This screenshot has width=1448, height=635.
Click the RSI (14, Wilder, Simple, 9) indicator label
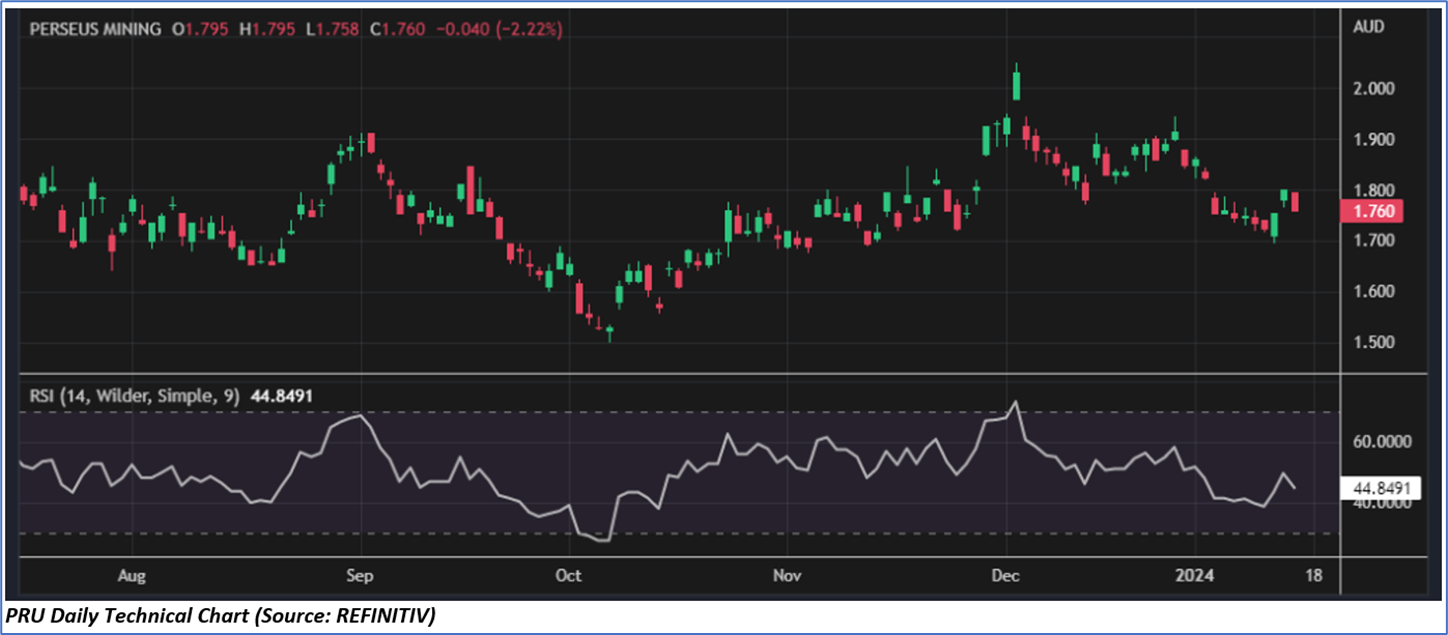[134, 396]
